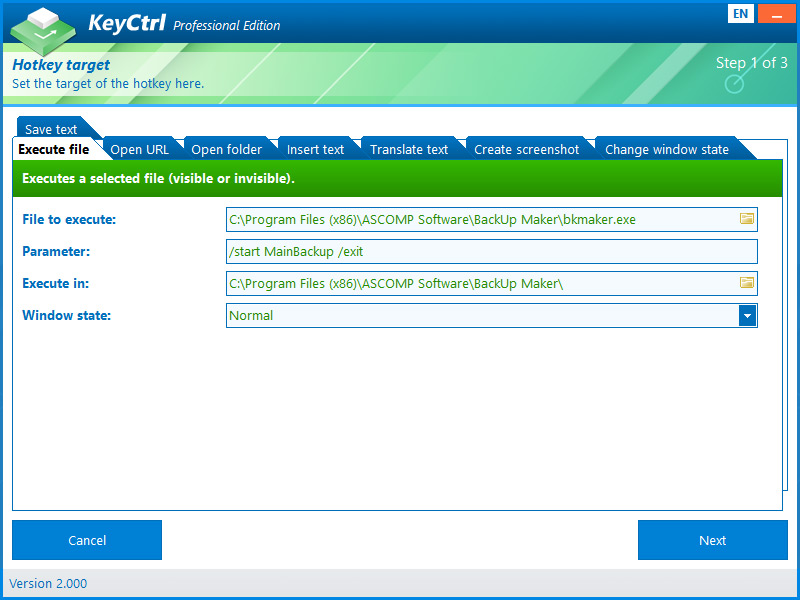Select the Change window state tab
The width and height of the screenshot is (800, 600).
click(667, 149)
